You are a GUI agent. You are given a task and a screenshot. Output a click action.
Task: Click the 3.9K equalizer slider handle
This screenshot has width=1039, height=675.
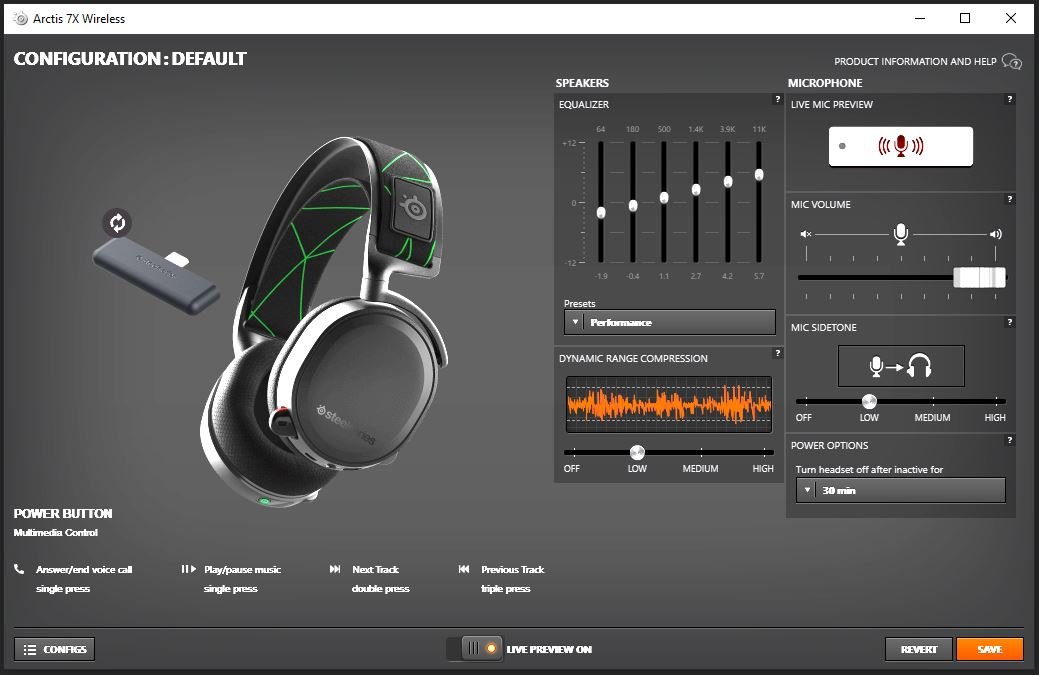pyautogui.click(x=728, y=182)
